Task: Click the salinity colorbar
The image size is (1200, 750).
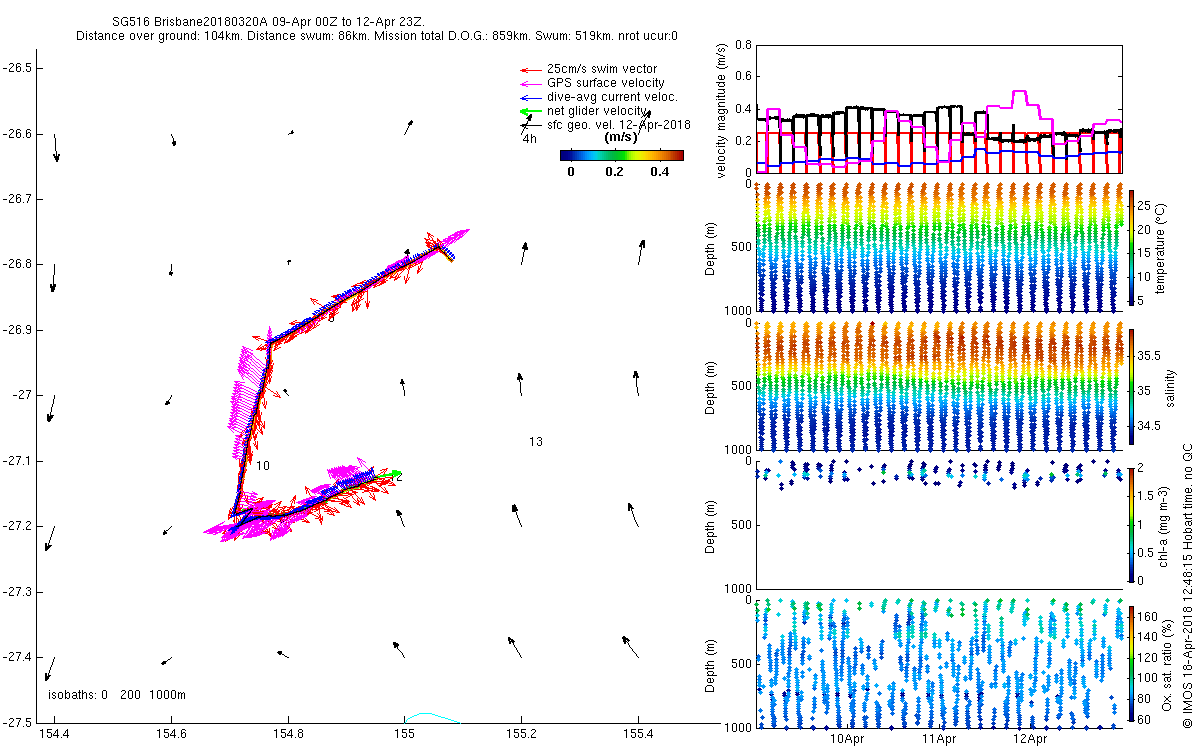Action: [1131, 387]
